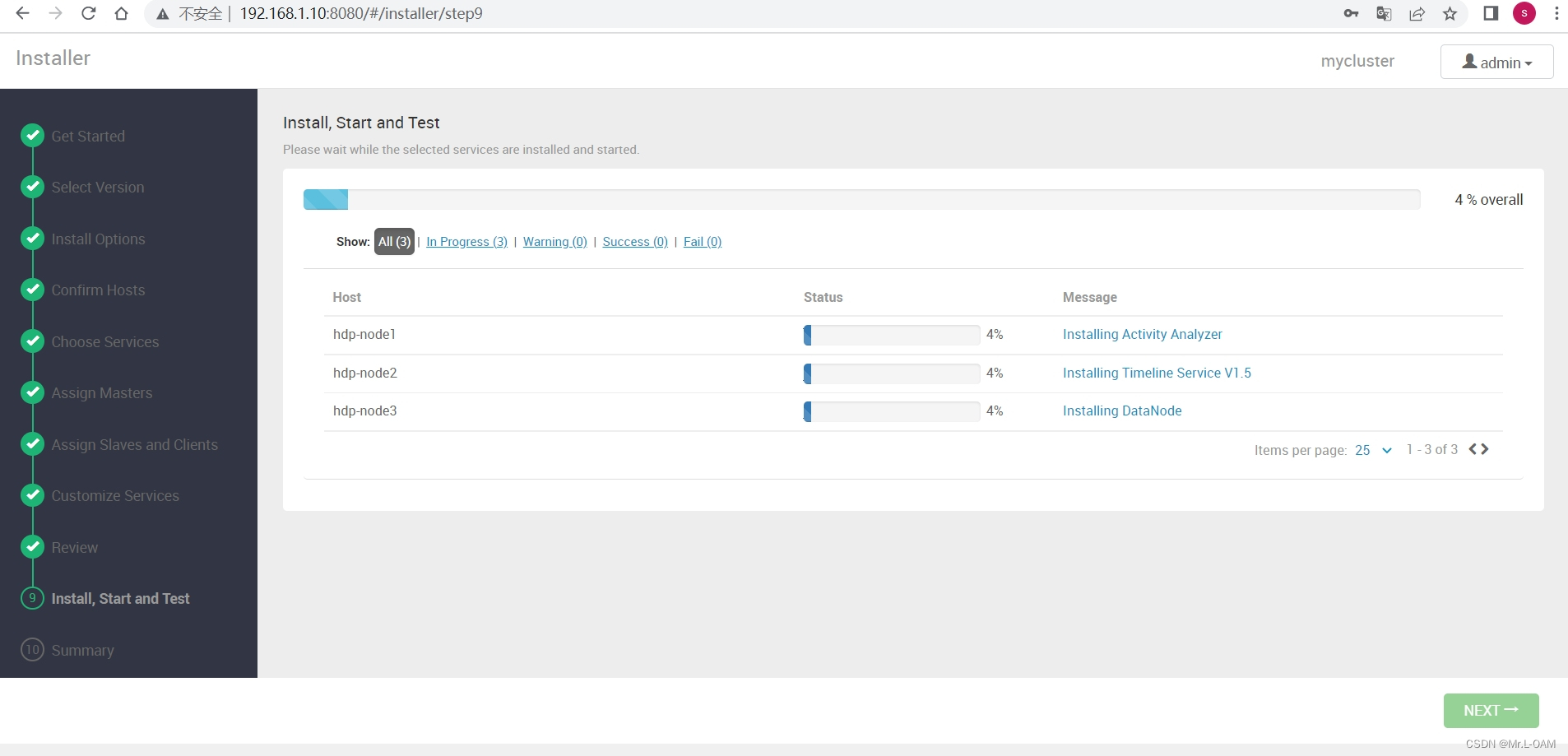
Task: Click the browser address bar URL
Action: [361, 14]
